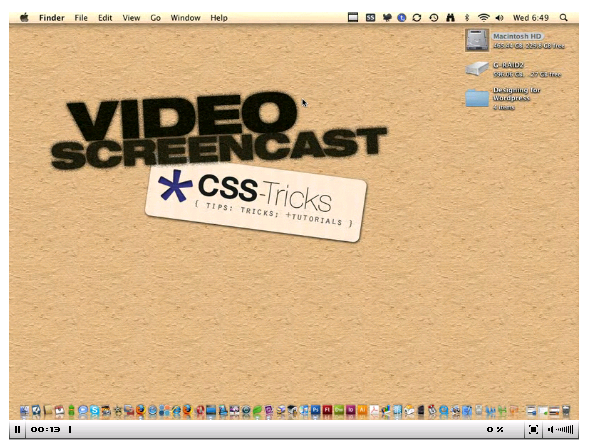Launch Safari compass icon in Dock
Viewport: 591px width, 447px height.
152,410
